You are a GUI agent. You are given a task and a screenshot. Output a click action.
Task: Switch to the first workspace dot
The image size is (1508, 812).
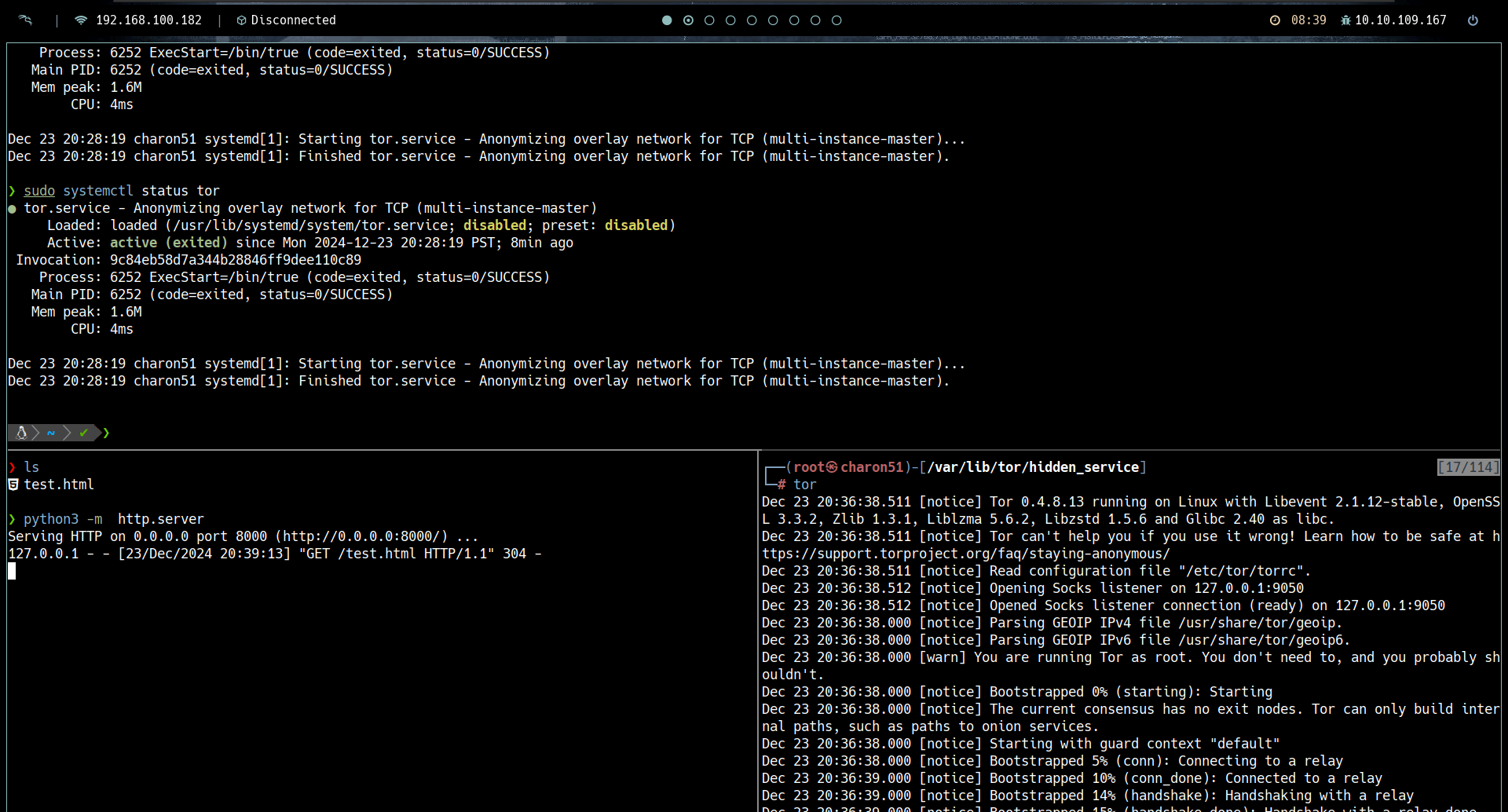tap(667, 20)
